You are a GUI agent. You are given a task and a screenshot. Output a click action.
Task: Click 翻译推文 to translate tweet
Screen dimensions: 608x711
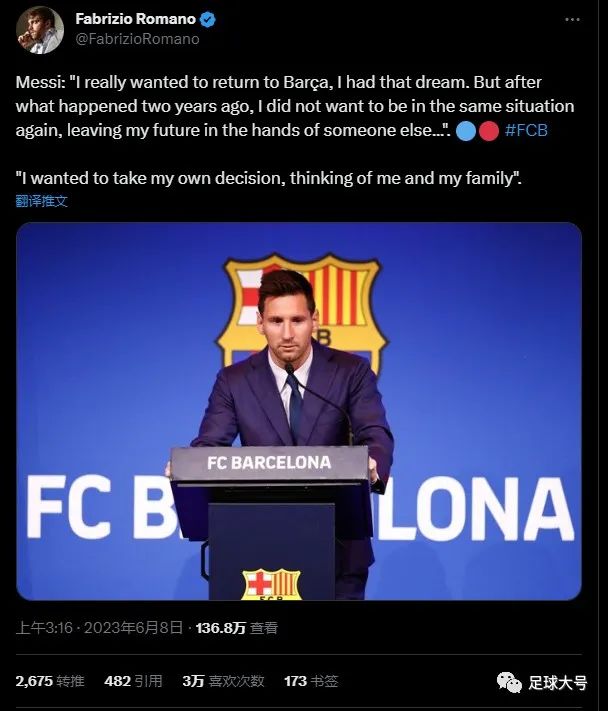click(x=42, y=201)
